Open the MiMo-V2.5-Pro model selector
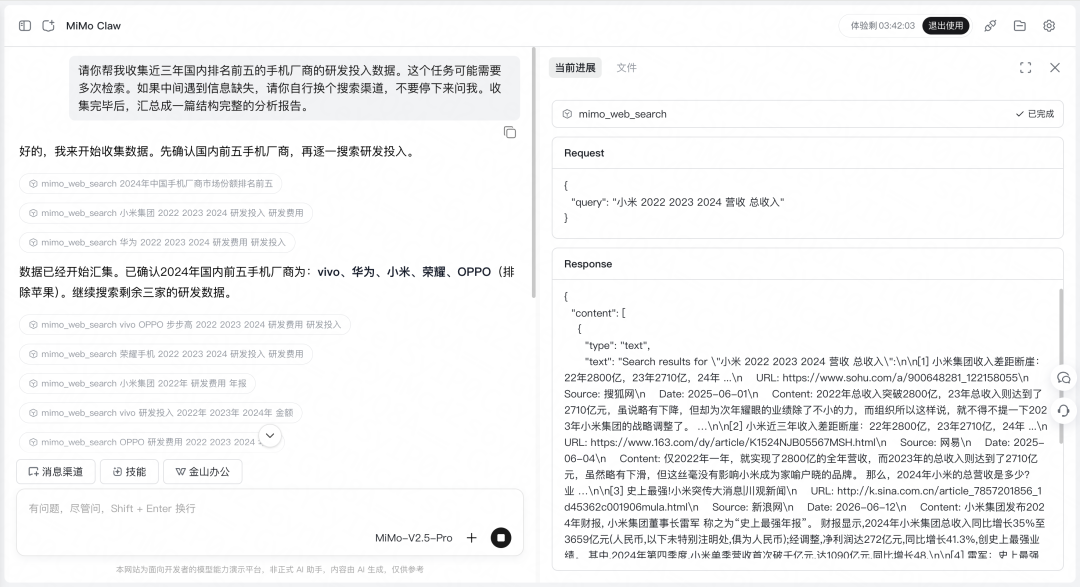This screenshot has width=1080, height=587. click(x=413, y=537)
